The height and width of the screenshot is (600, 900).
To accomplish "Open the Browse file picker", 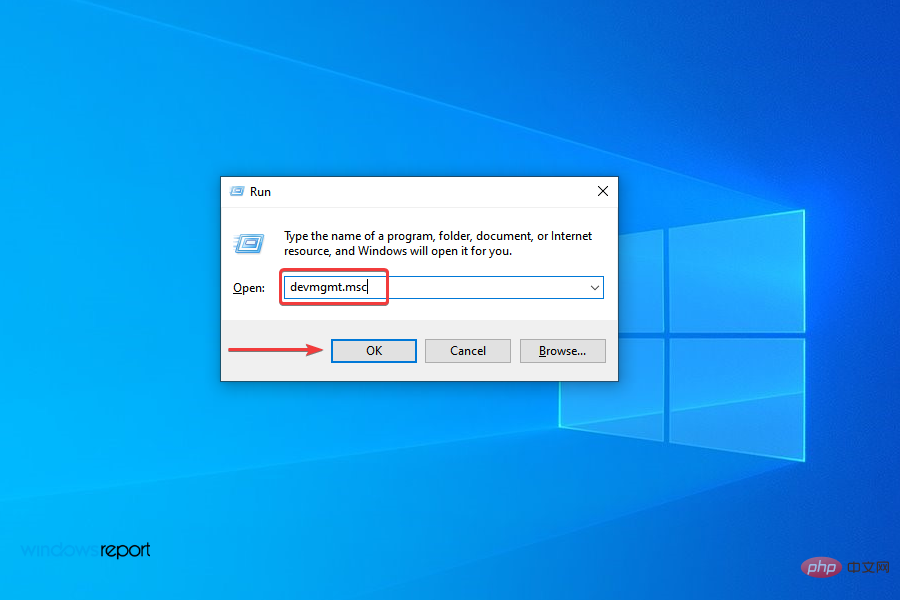I will [562, 350].
